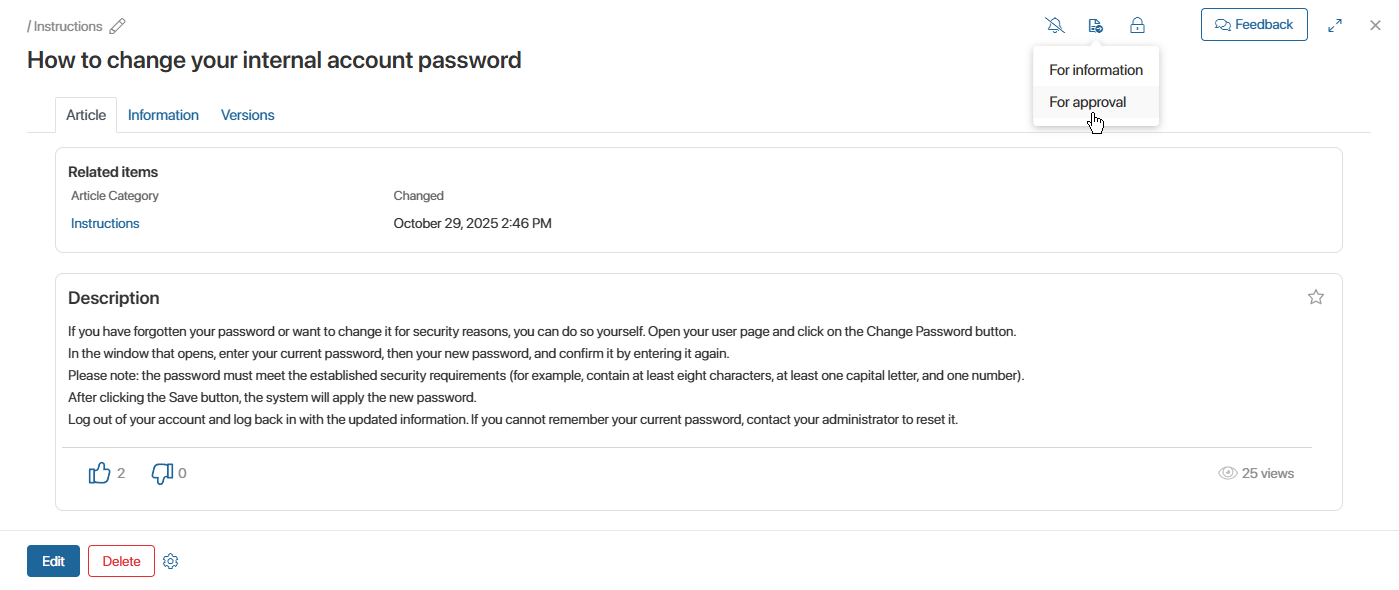Toggle the notification bell icon
The height and width of the screenshot is (590, 1399).
pos(1054,26)
